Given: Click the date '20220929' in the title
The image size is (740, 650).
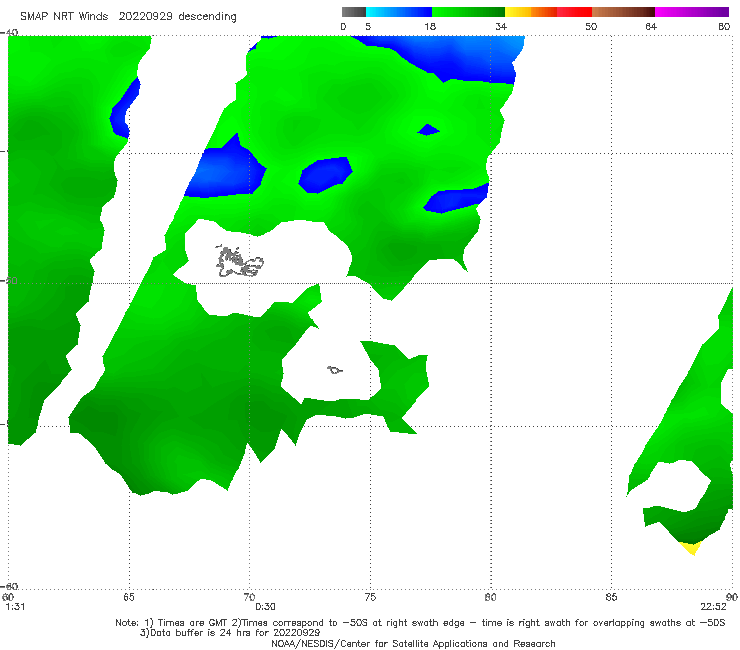Looking at the screenshot, I should coord(145,16).
